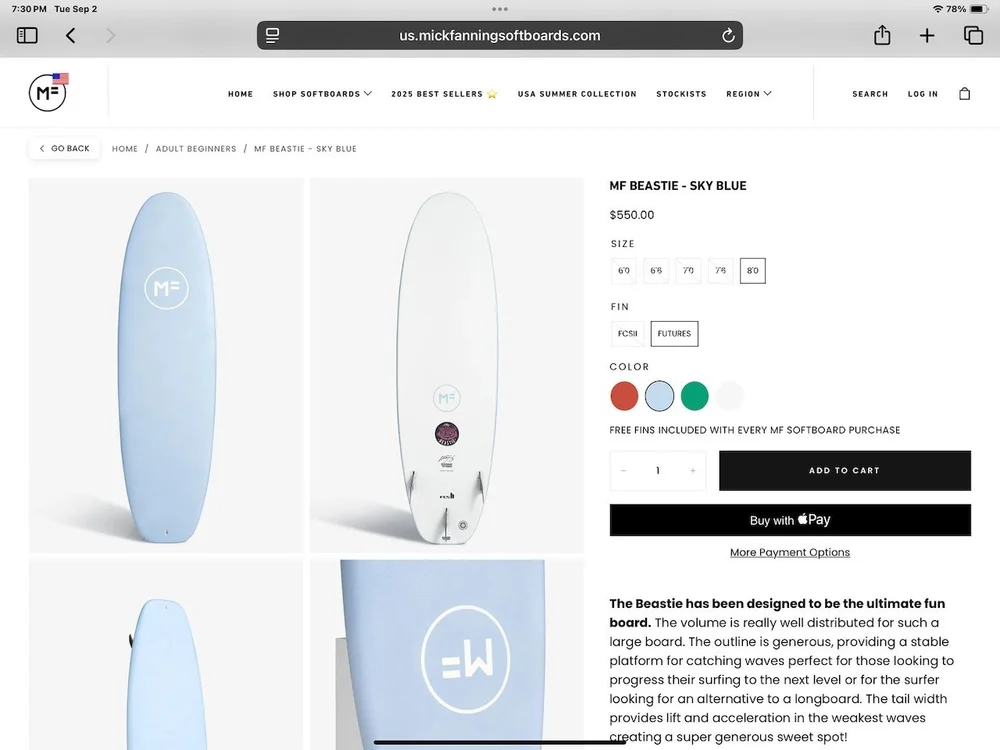Increase quantity with the plus stepper
The image size is (1000, 750).
coord(693,471)
